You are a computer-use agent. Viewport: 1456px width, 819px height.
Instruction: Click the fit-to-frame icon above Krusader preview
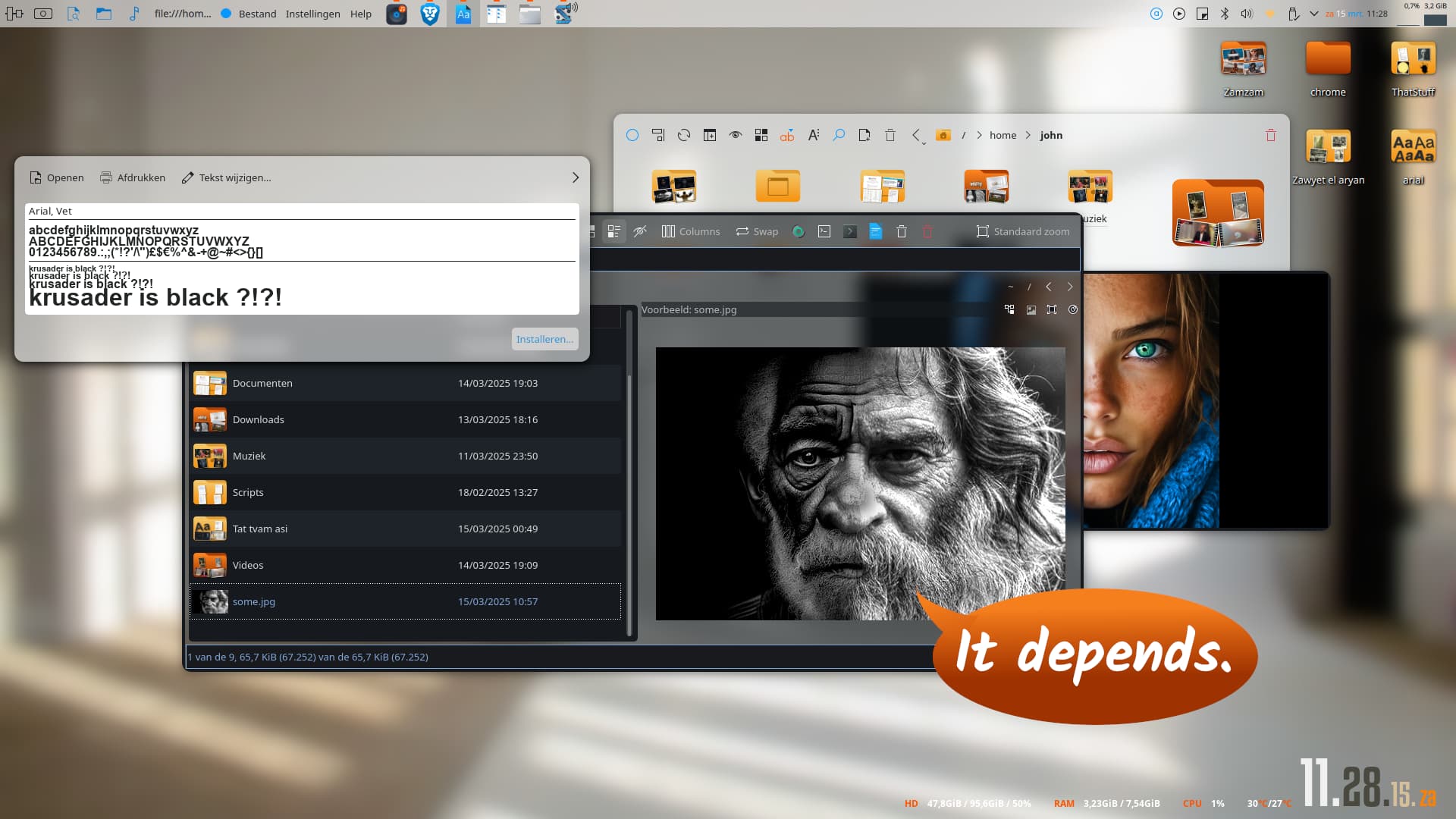point(1052,309)
